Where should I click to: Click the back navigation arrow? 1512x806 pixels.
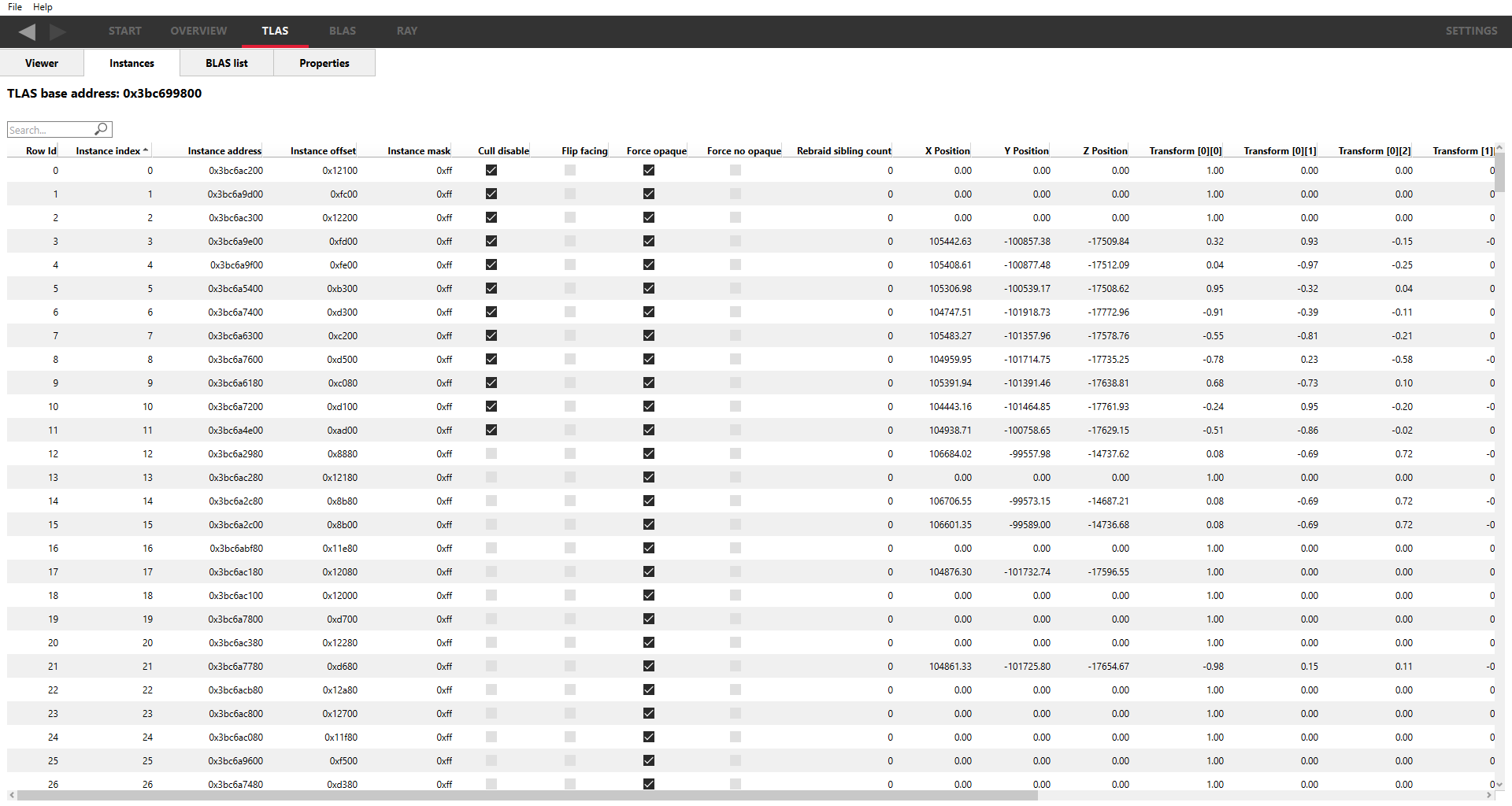(x=28, y=31)
